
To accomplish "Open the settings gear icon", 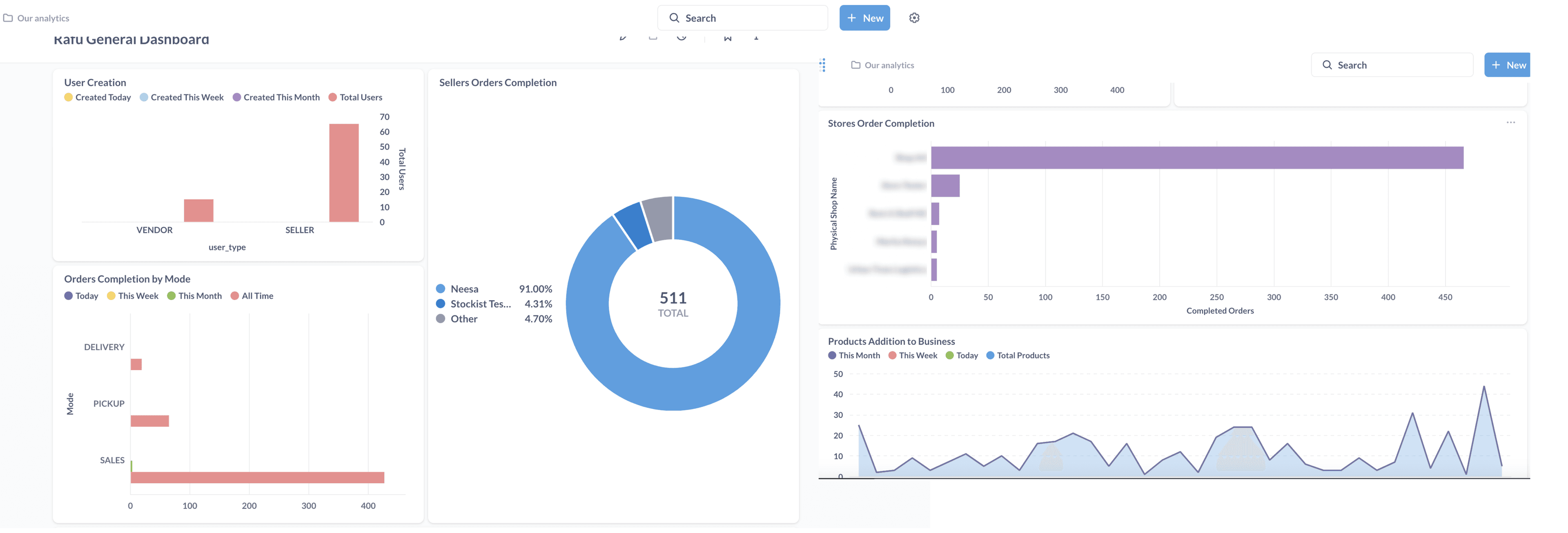I will tap(914, 18).
